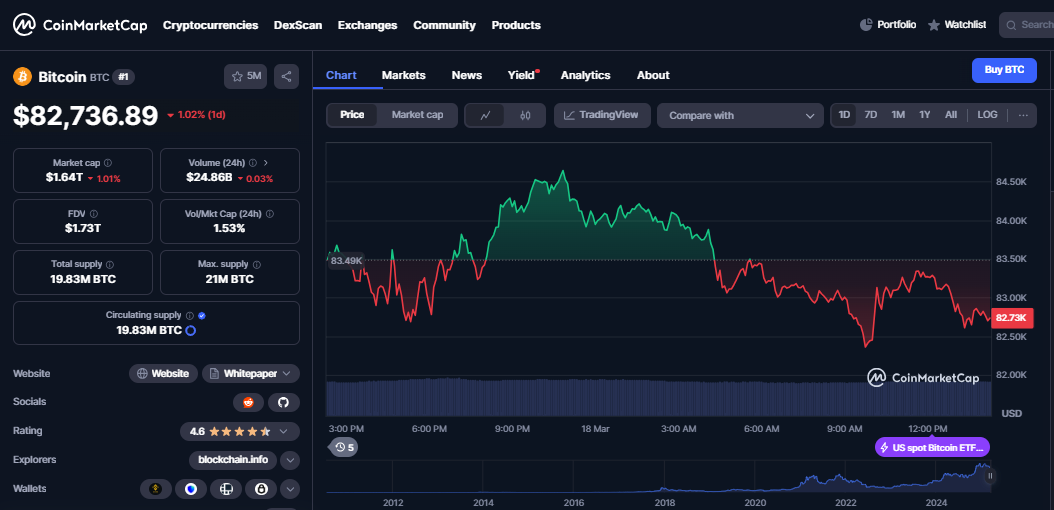This screenshot has height=510, width=1054.
Task: Click the second blue circle wallet icon
Action: tap(191, 489)
